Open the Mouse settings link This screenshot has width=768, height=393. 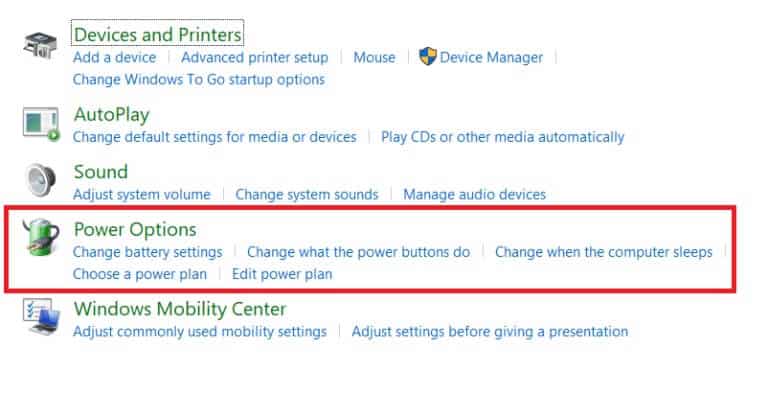tap(374, 57)
